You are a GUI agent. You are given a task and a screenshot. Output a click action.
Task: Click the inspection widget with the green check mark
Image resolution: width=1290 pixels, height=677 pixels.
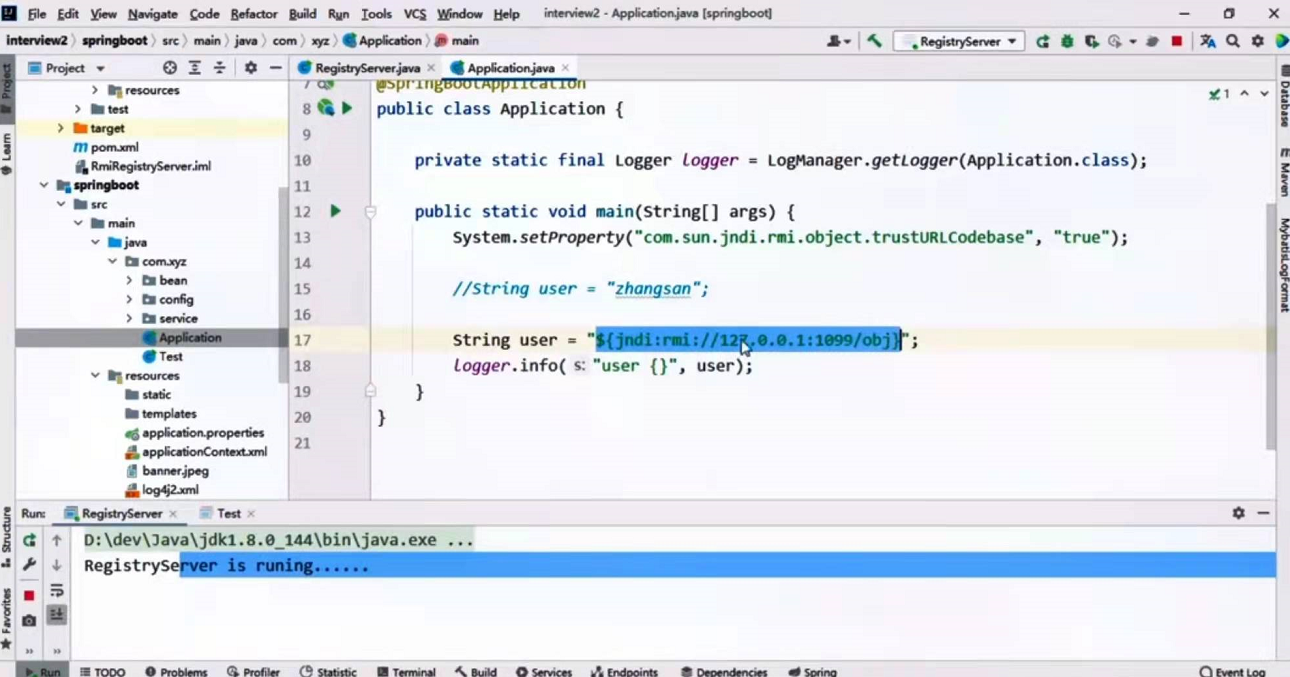pyautogui.click(x=1220, y=93)
